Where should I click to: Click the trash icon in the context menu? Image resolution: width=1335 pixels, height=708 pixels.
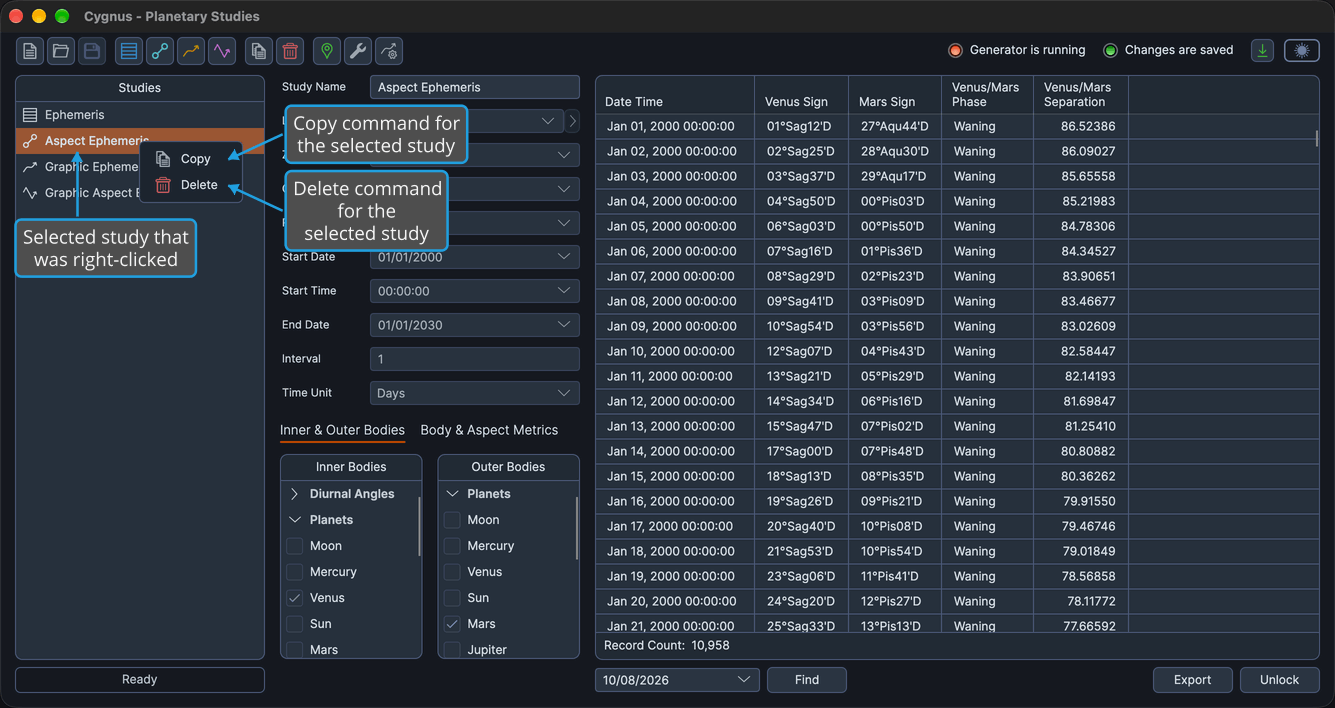[x=163, y=185]
